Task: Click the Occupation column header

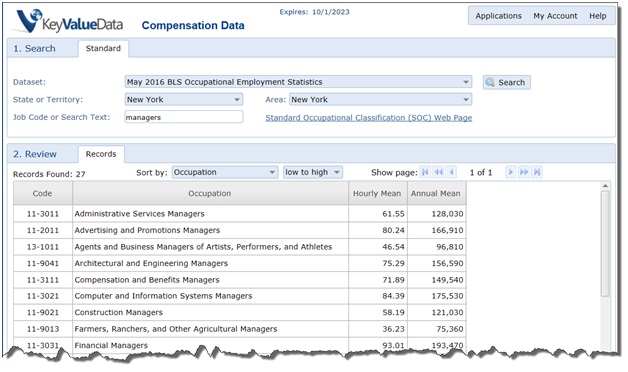Action: [x=210, y=193]
